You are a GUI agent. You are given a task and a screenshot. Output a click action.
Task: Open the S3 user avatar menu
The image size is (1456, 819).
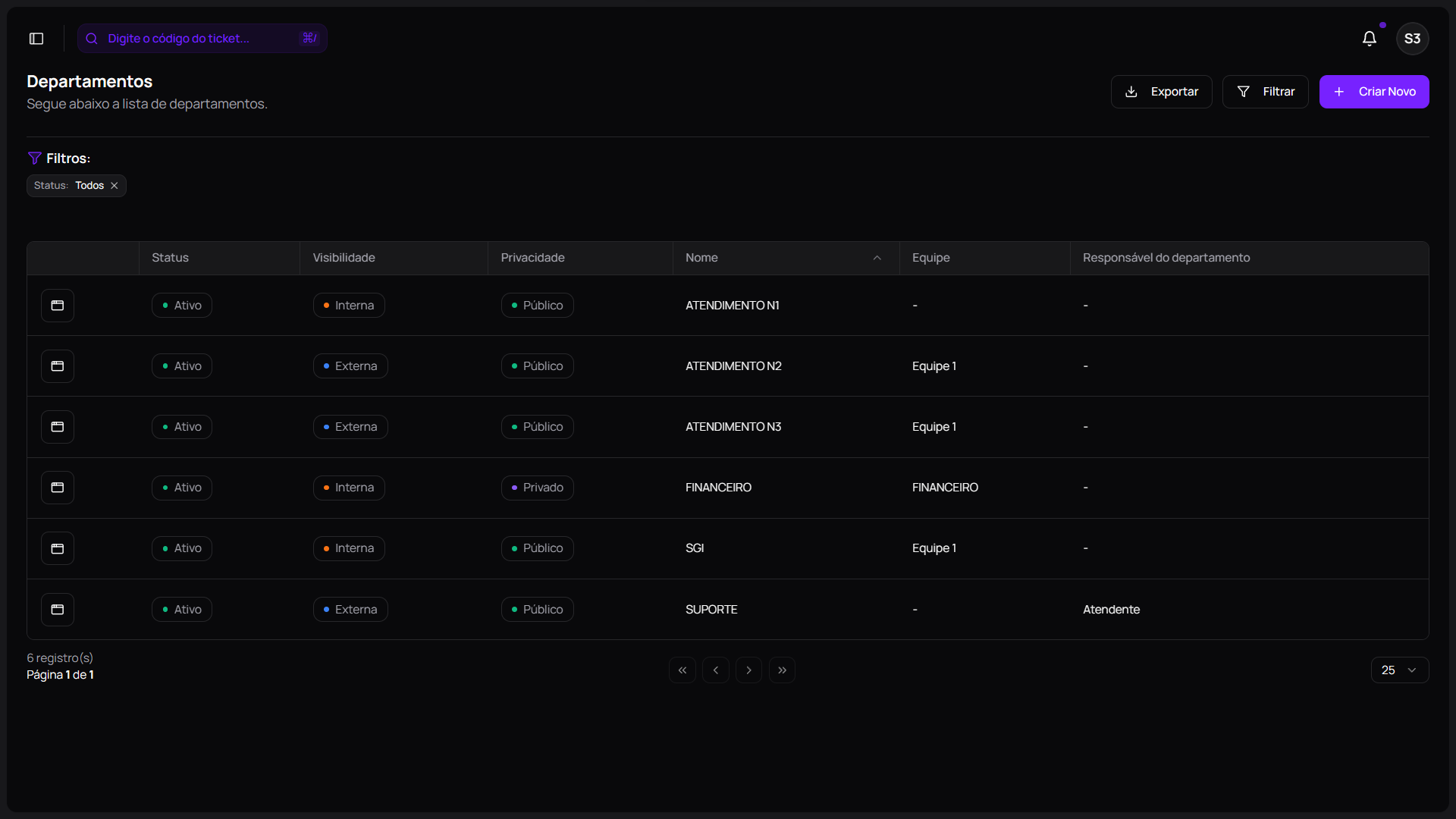[1412, 39]
